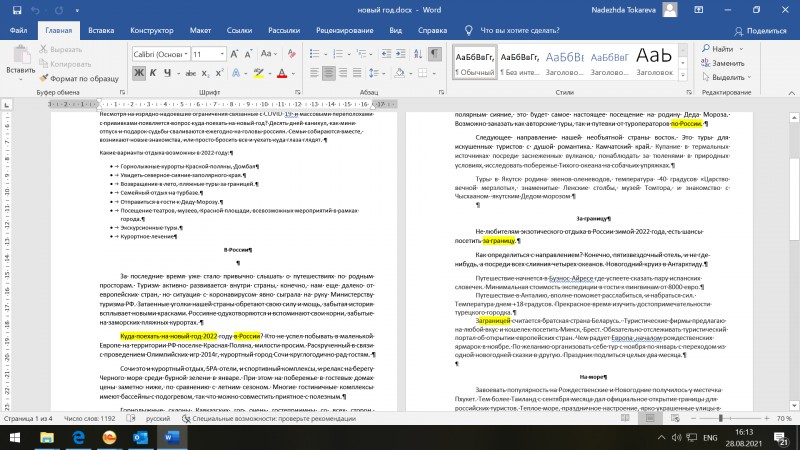Click the Format Painter brush icon
The height and width of the screenshot is (450, 800).
click(x=43, y=78)
